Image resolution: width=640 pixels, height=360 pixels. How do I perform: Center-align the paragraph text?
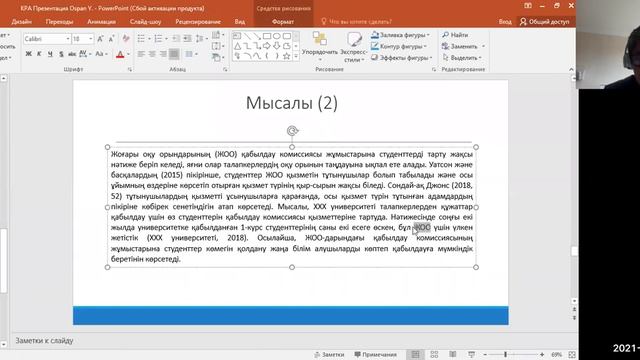pyautogui.click(x=152, y=54)
